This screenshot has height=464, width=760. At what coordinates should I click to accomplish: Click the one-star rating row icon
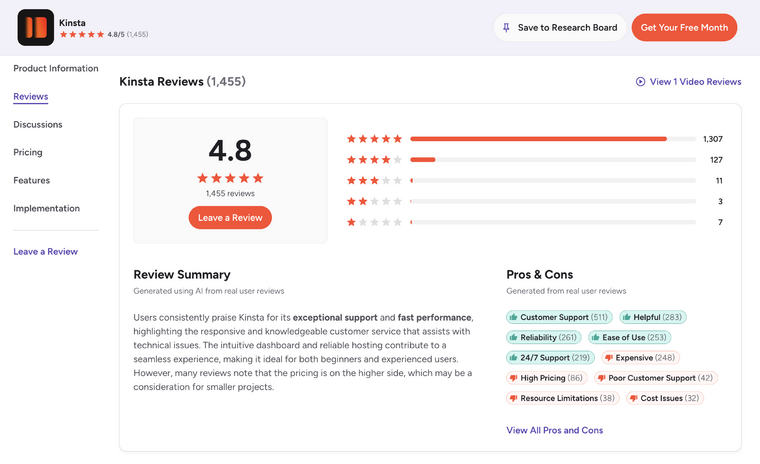point(374,222)
